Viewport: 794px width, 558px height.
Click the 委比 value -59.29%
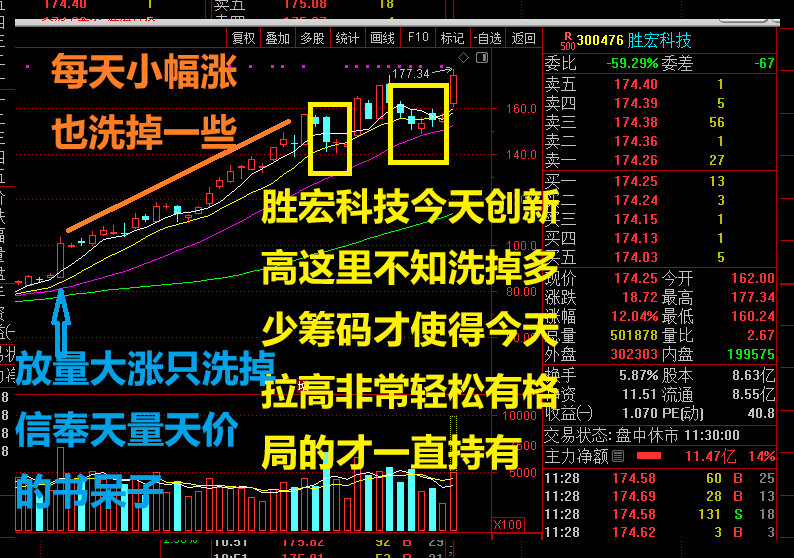632,63
